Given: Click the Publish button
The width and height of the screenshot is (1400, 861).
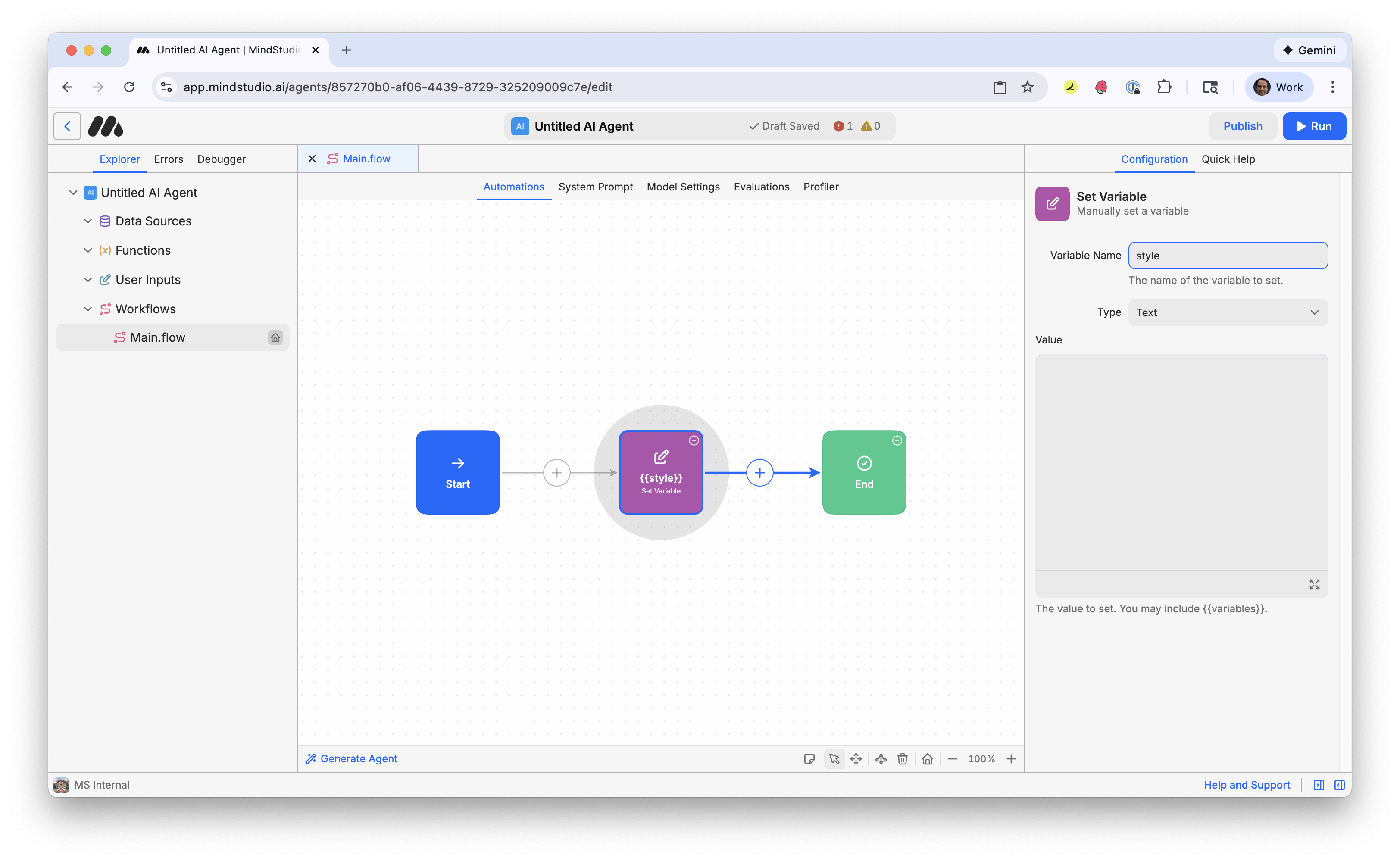Looking at the screenshot, I should (x=1243, y=126).
